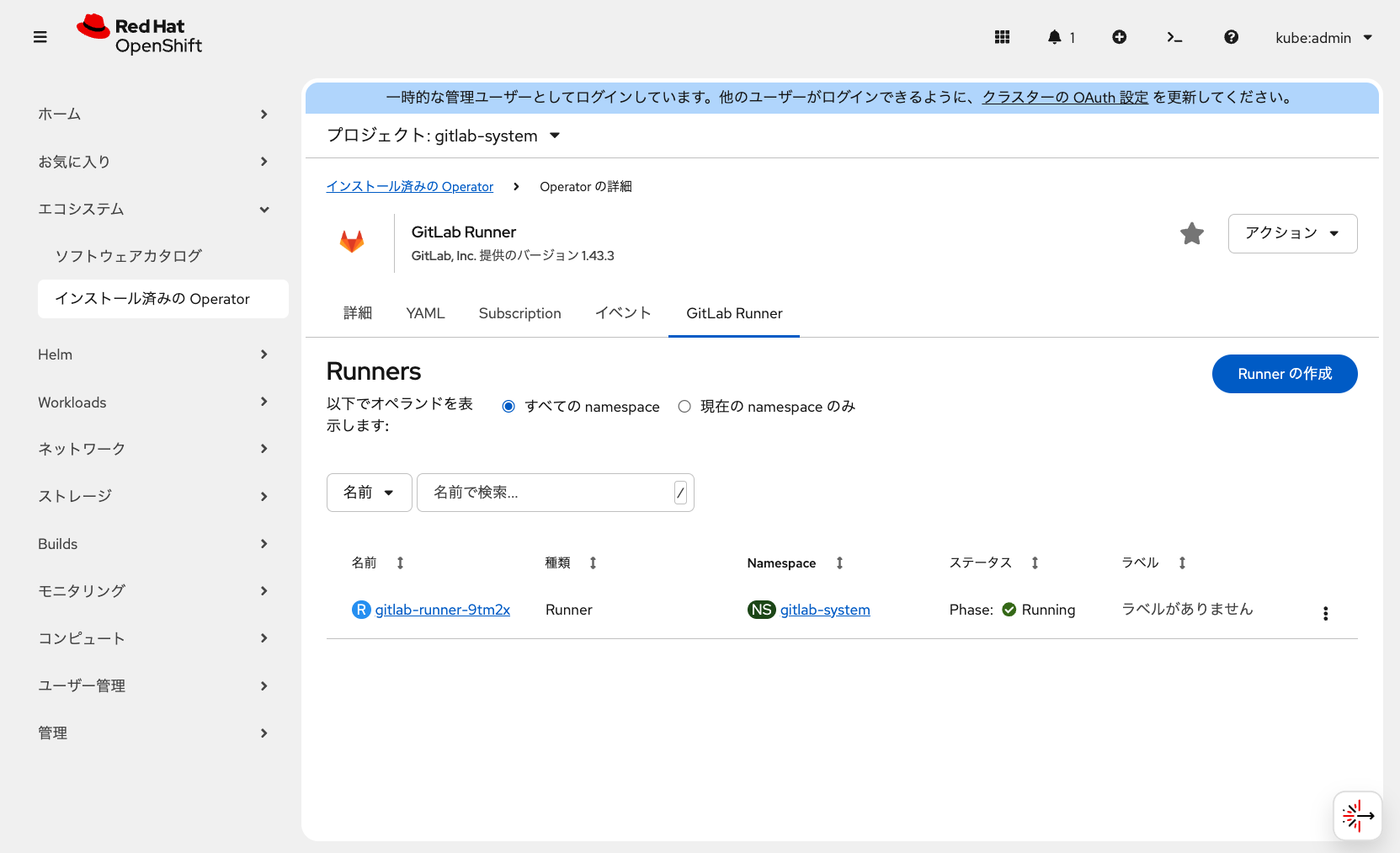The width and height of the screenshot is (1400, 853).
Task: Toggle the navigation sidebar hamburger icon
Action: pyautogui.click(x=40, y=37)
